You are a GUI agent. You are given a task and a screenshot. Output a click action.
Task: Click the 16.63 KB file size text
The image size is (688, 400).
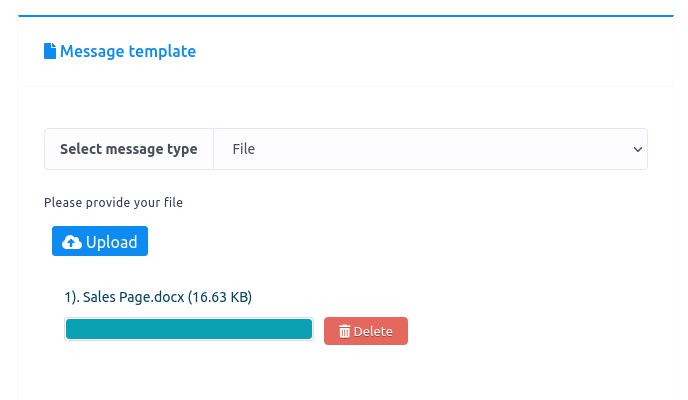[x=220, y=297]
